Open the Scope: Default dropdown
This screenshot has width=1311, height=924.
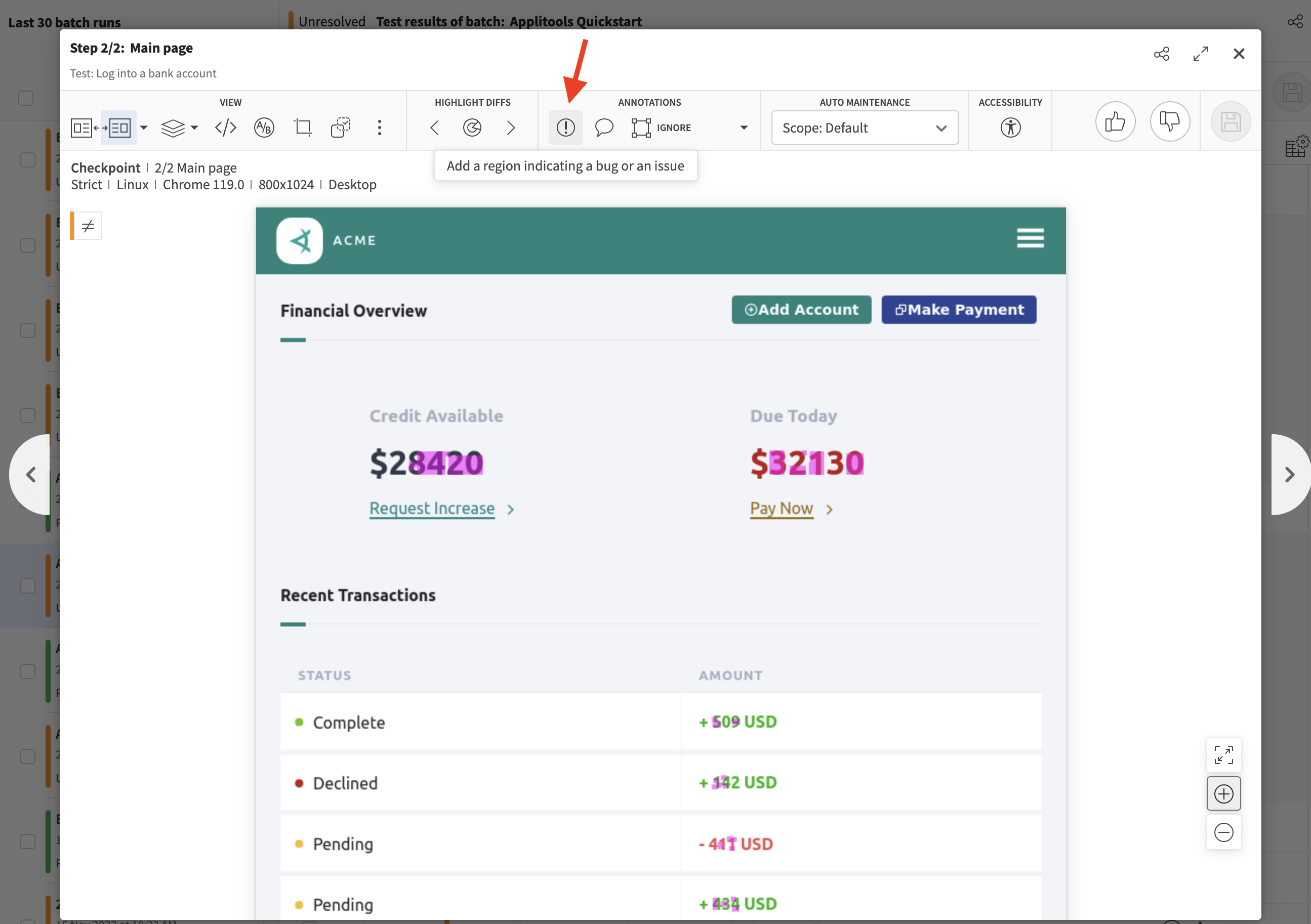(864, 128)
